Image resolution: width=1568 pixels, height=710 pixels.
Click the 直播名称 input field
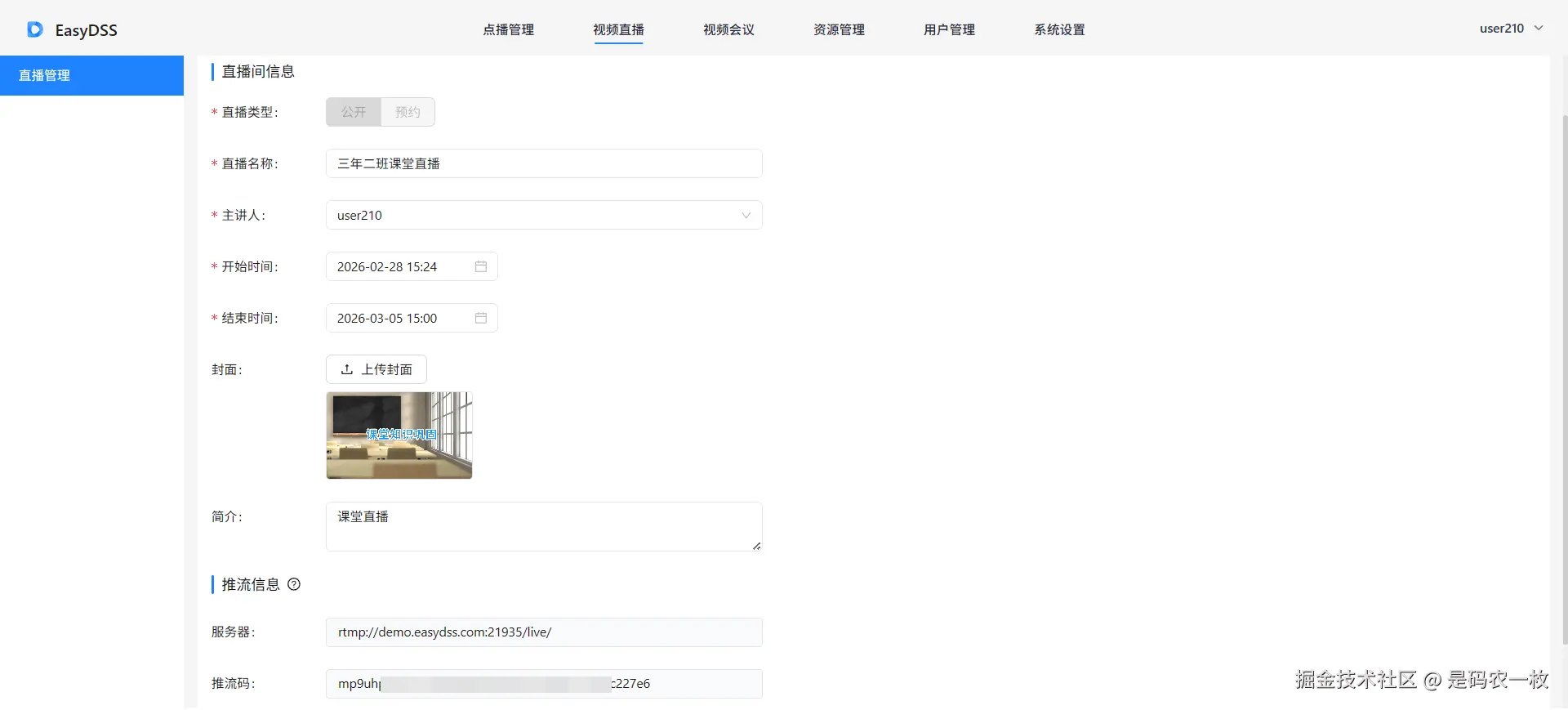[x=544, y=163]
